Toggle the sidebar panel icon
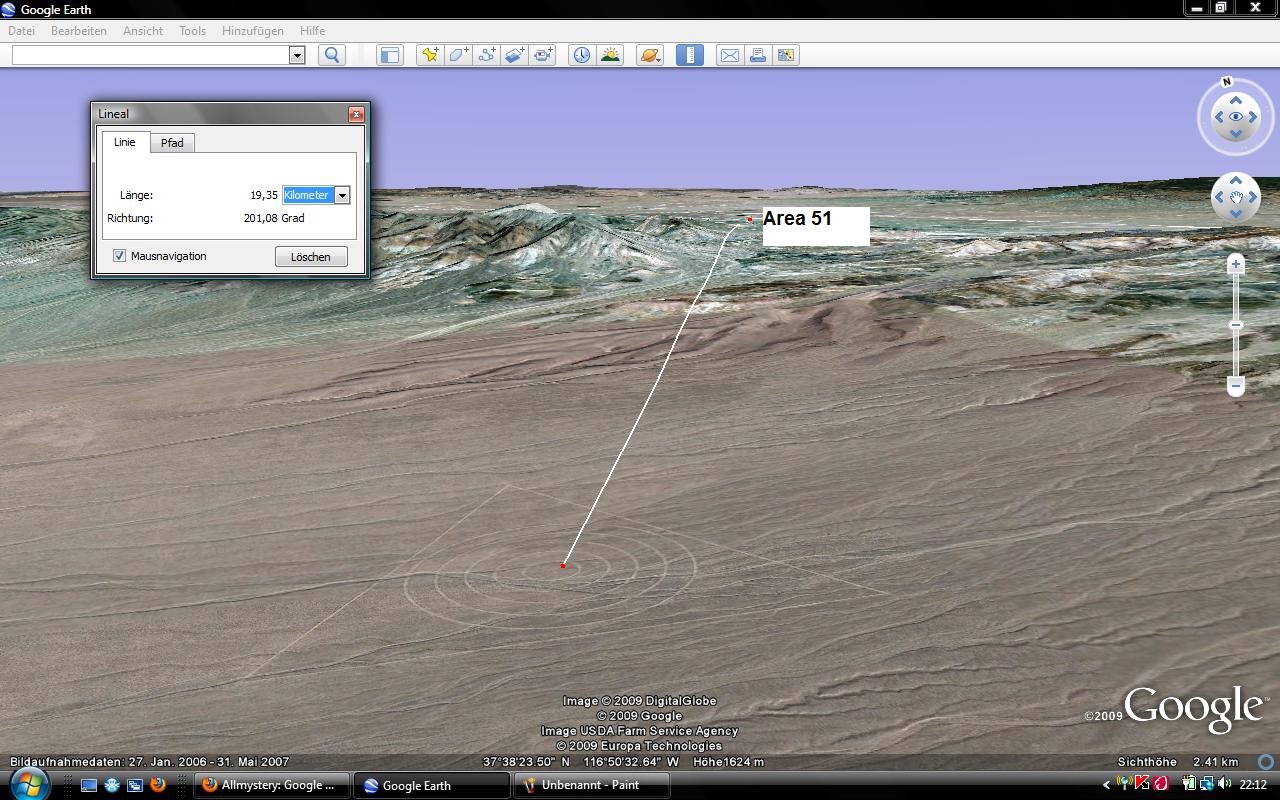 tap(389, 55)
